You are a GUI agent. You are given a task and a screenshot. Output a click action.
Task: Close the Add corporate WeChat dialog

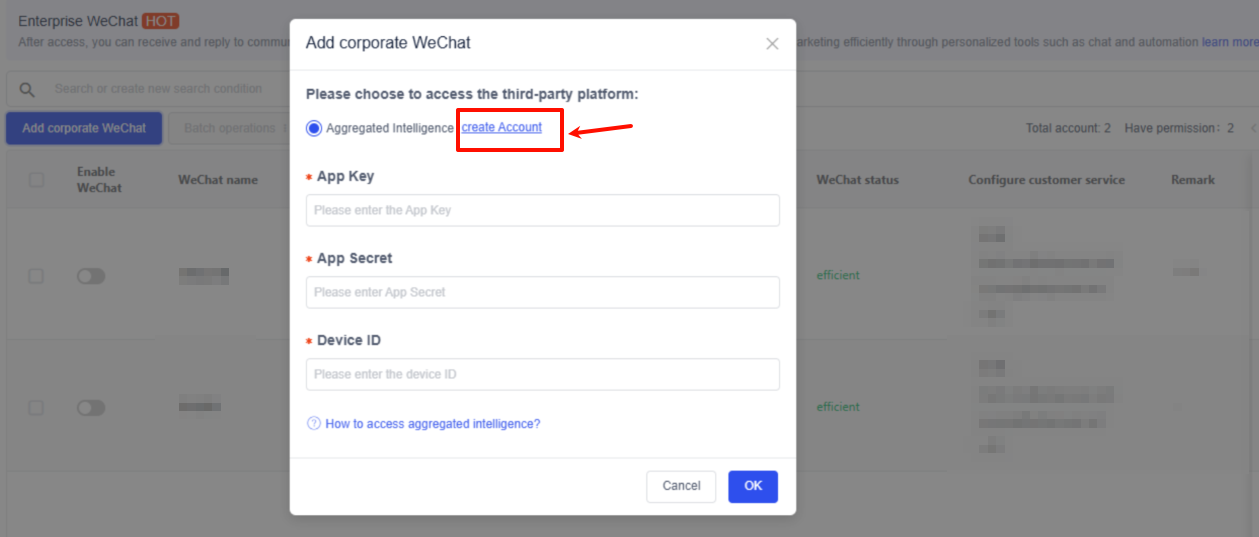772,44
